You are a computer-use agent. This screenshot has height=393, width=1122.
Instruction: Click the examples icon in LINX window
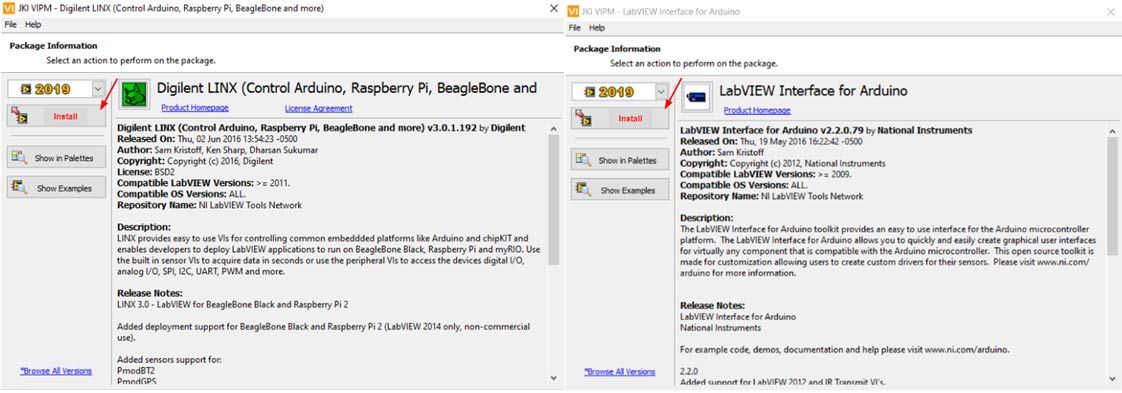(x=19, y=188)
